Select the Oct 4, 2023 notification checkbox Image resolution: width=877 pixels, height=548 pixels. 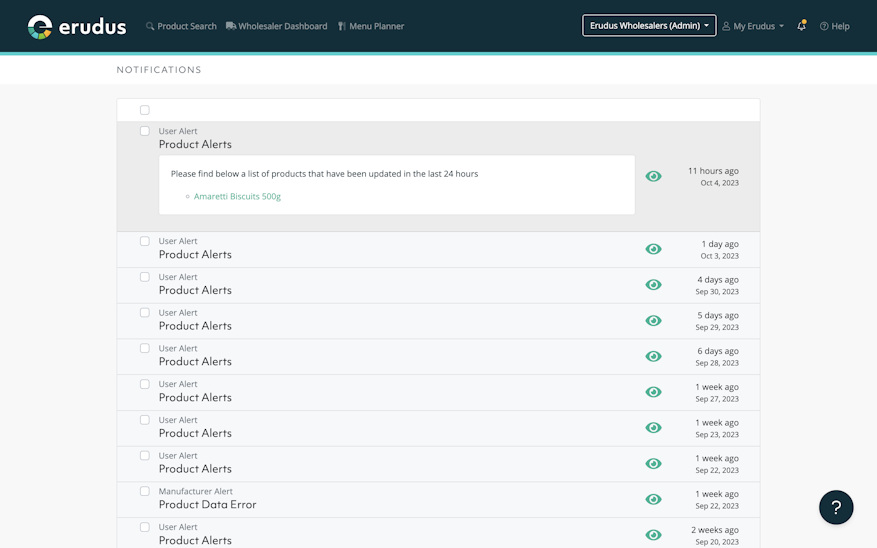145,131
